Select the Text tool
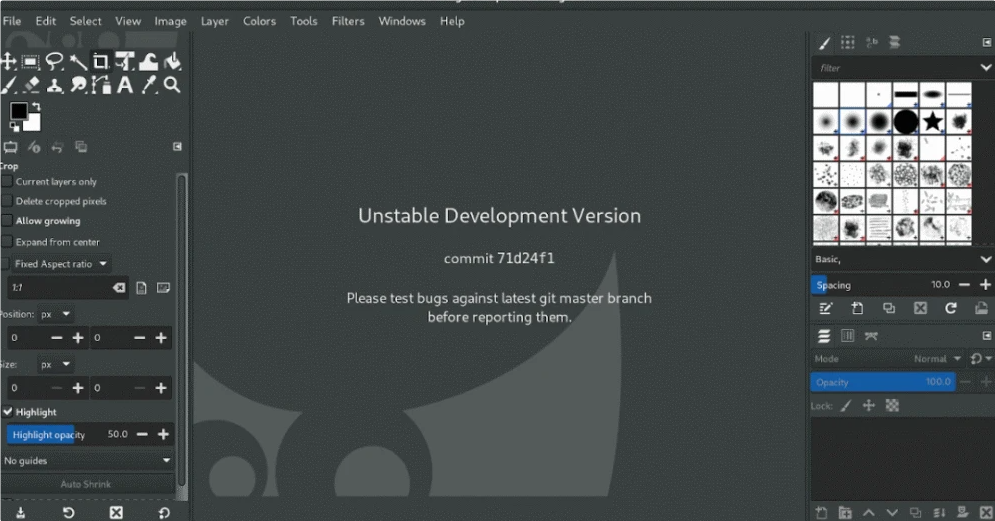The image size is (995, 521). [125, 85]
